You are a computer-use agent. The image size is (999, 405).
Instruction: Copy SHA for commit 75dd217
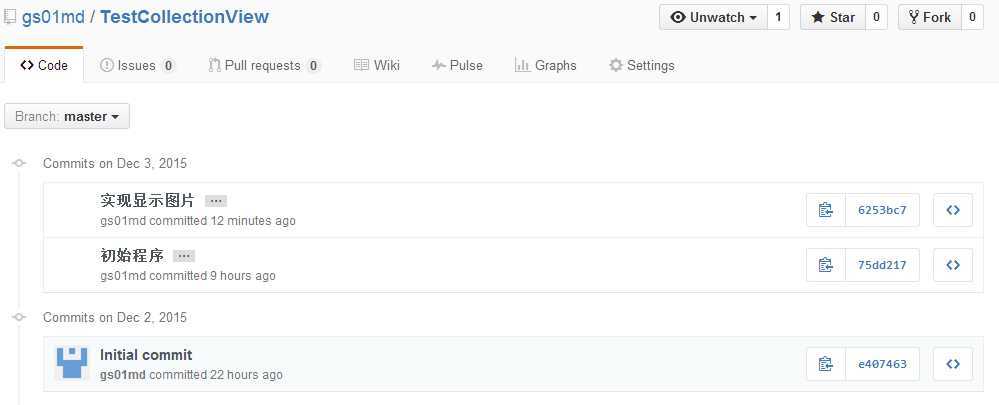826,265
